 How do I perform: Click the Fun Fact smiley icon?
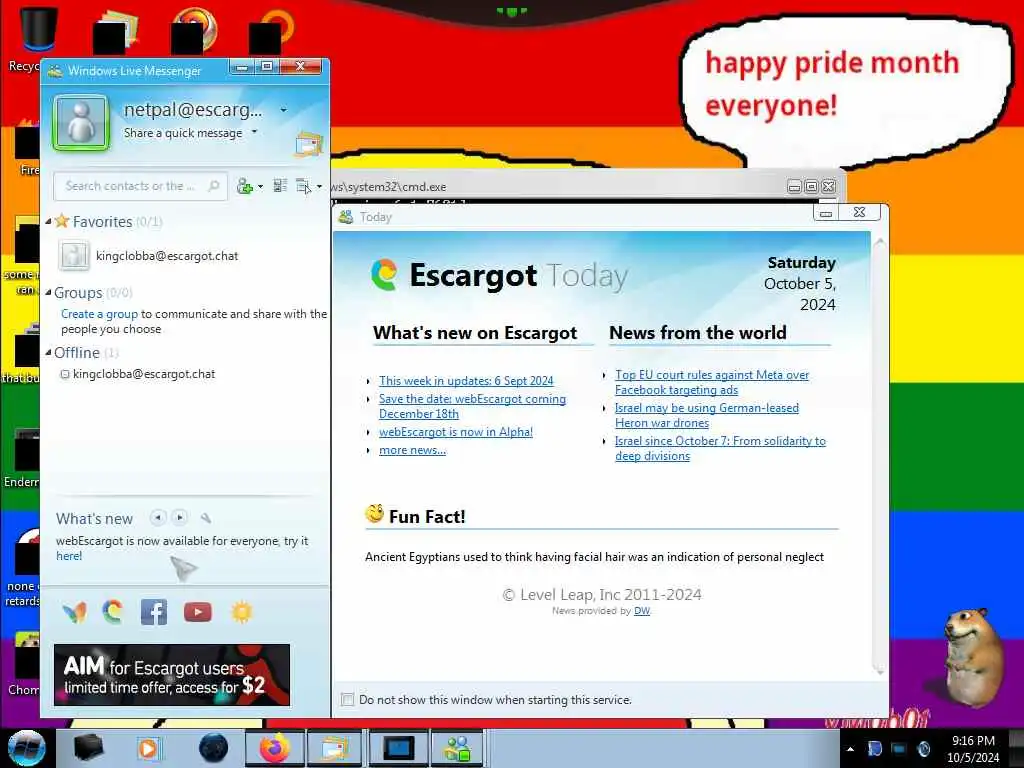375,514
